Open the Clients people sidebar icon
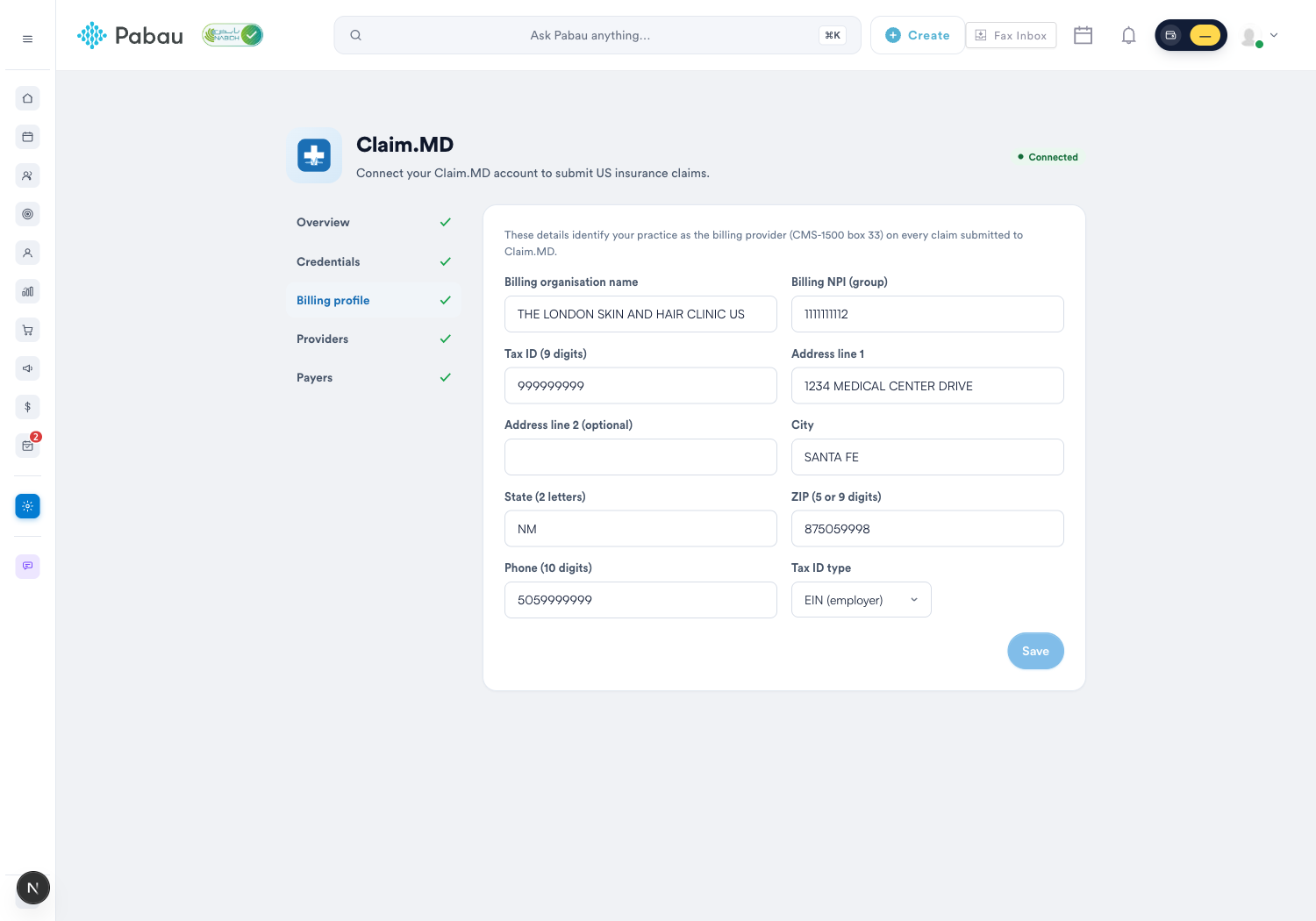This screenshot has height=921, width=1316. 27,175
